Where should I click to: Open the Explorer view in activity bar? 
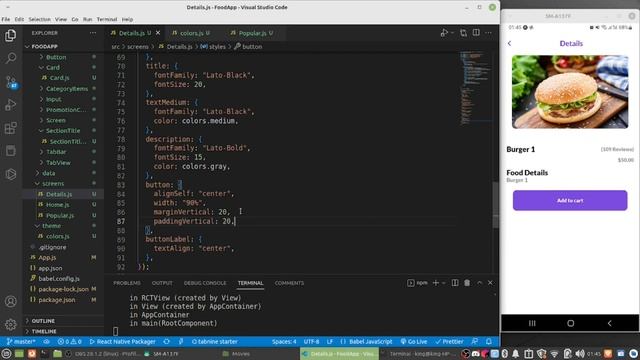(11, 36)
